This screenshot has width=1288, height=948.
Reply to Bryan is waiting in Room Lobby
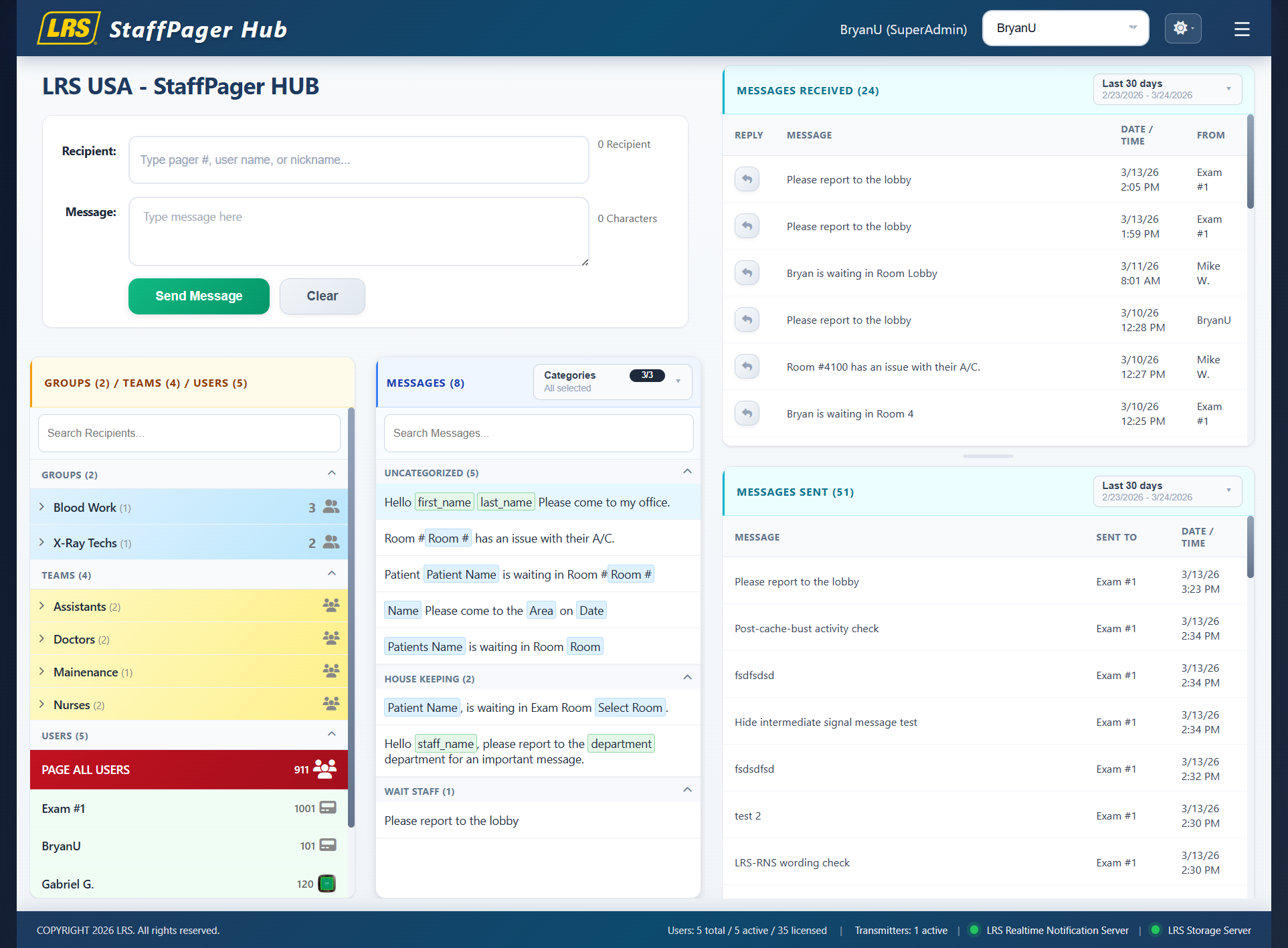pyautogui.click(x=747, y=273)
